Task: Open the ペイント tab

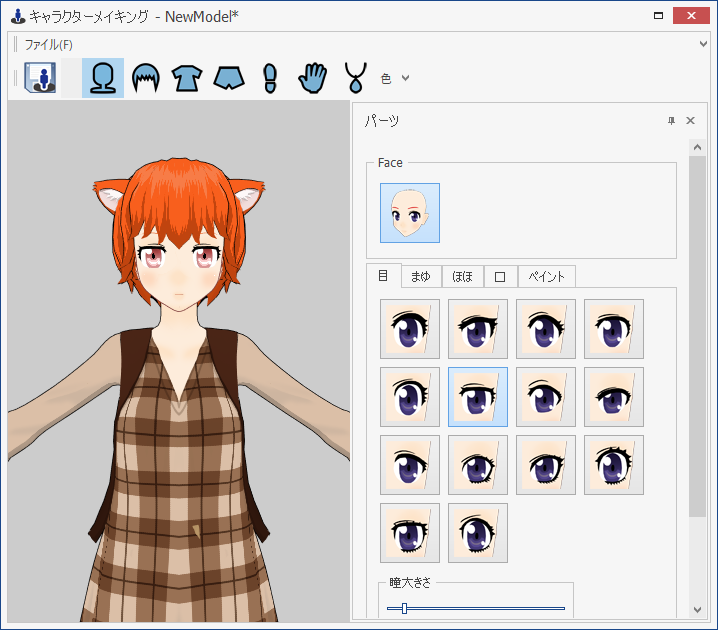Action: (546, 276)
